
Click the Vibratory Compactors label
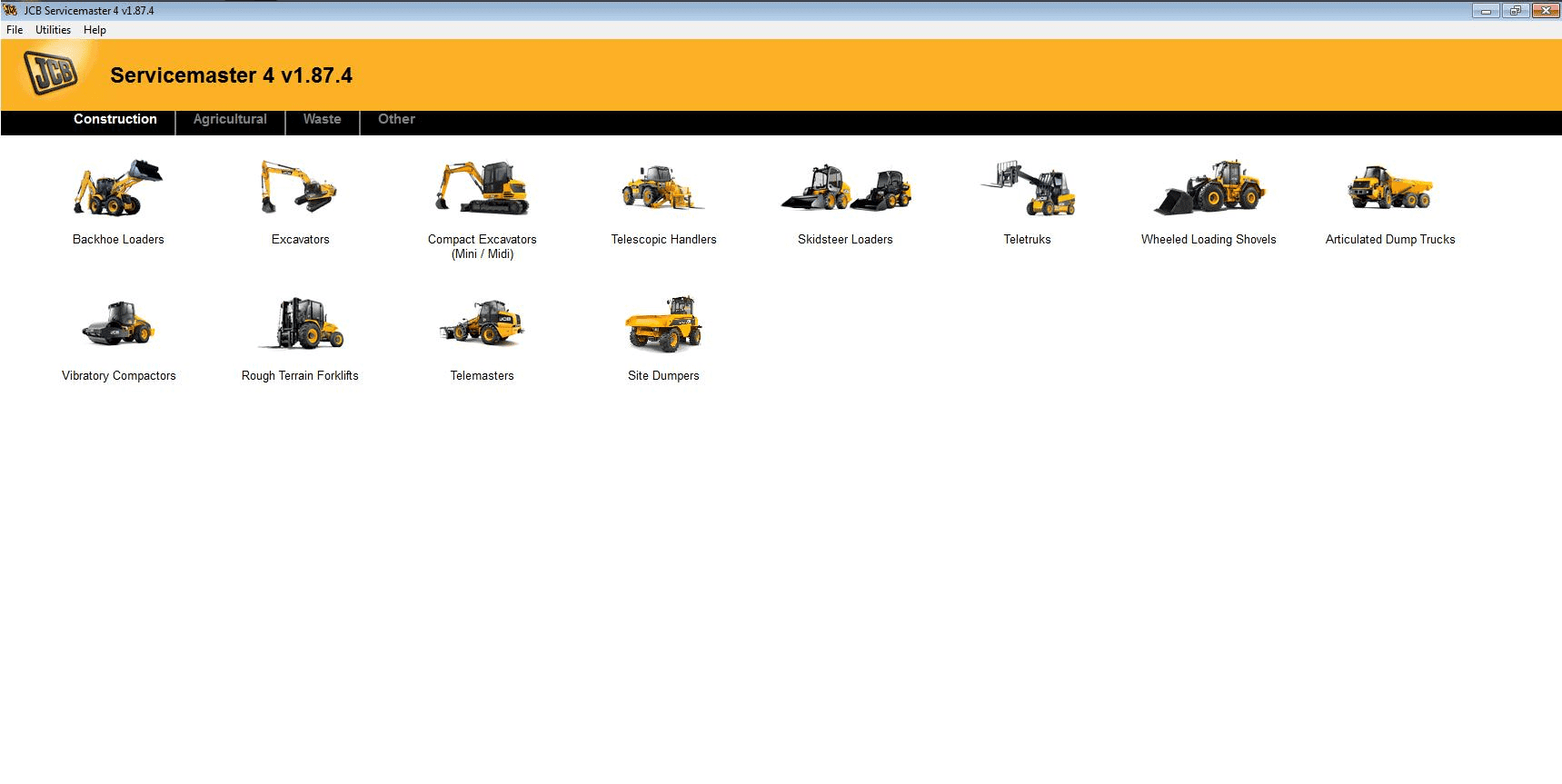[x=119, y=376]
